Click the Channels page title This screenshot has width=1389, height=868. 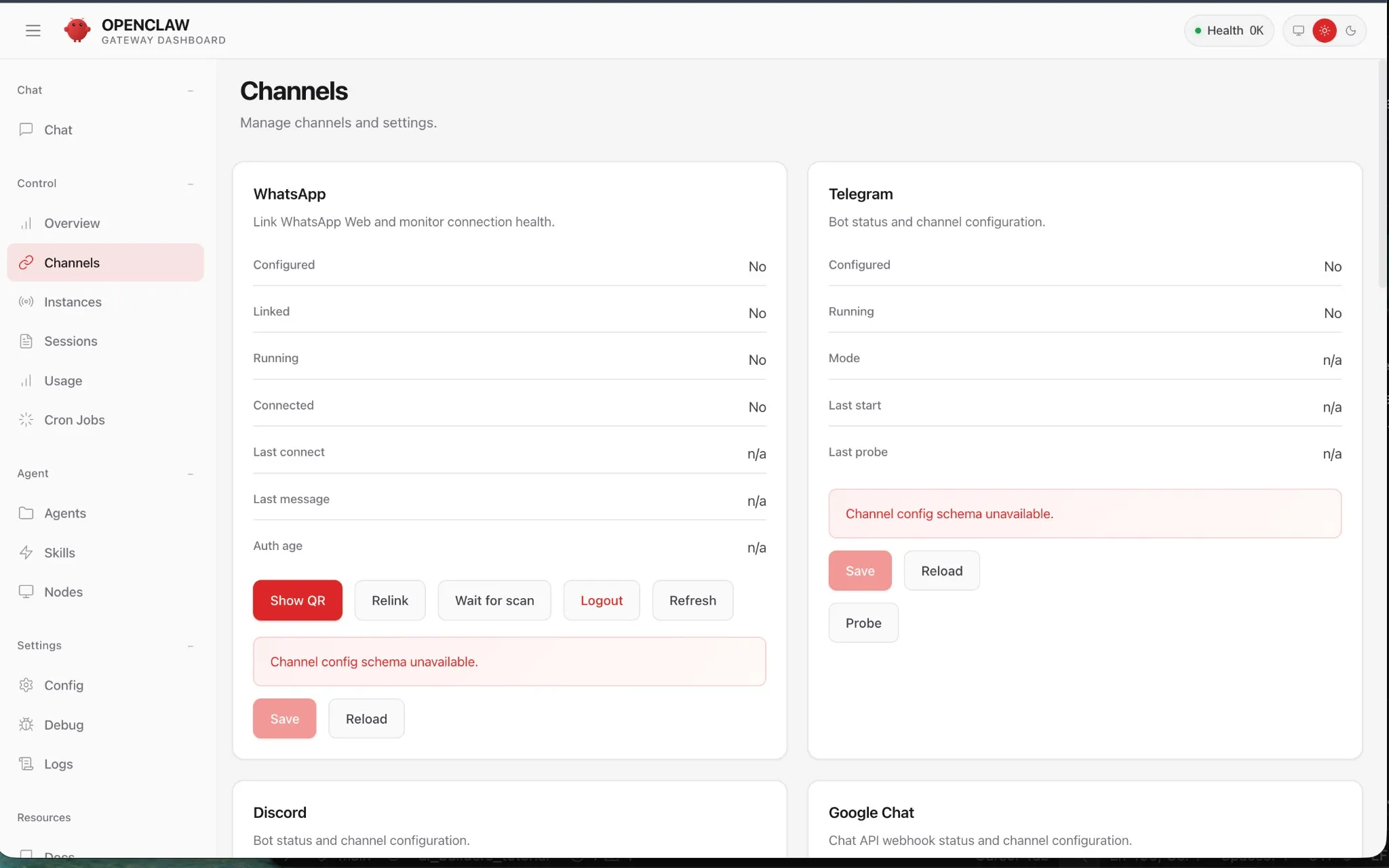coord(294,91)
